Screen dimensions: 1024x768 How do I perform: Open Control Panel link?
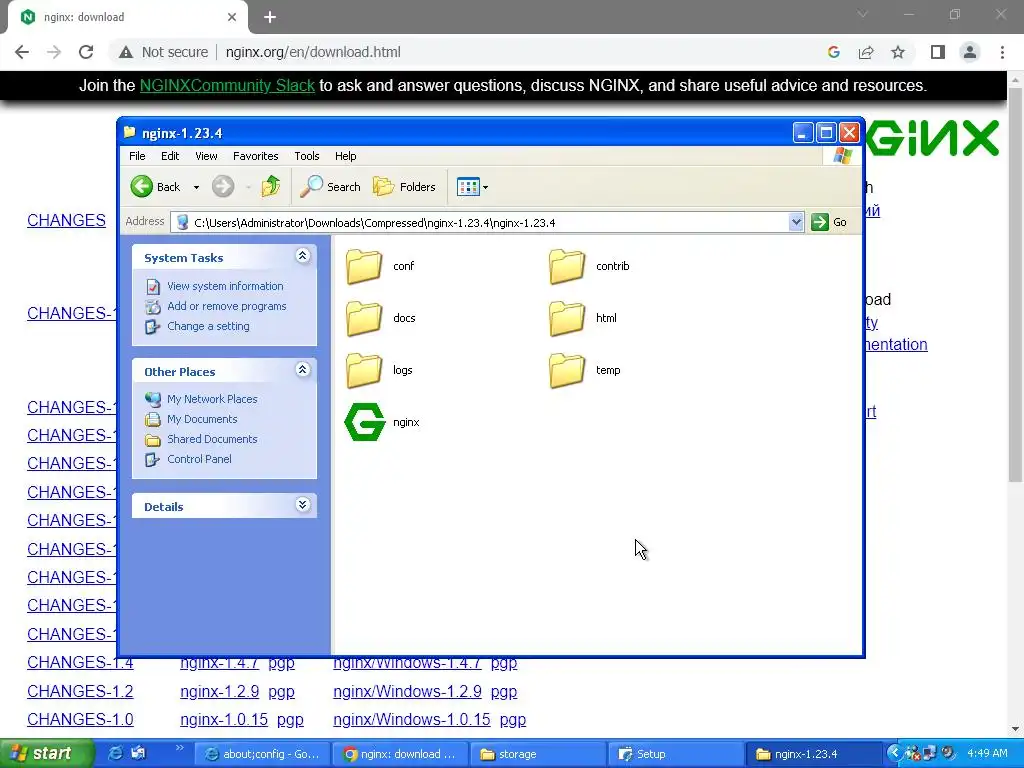click(199, 459)
